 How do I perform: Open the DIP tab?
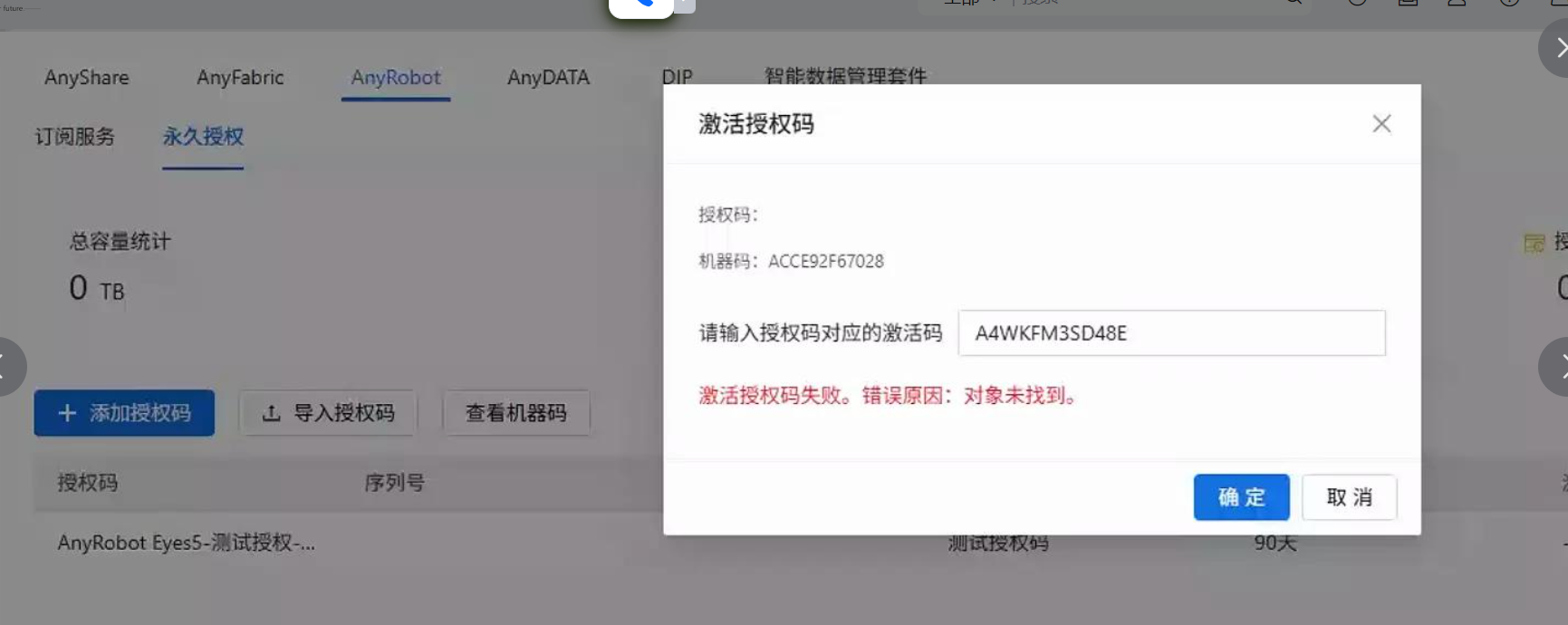point(677,77)
